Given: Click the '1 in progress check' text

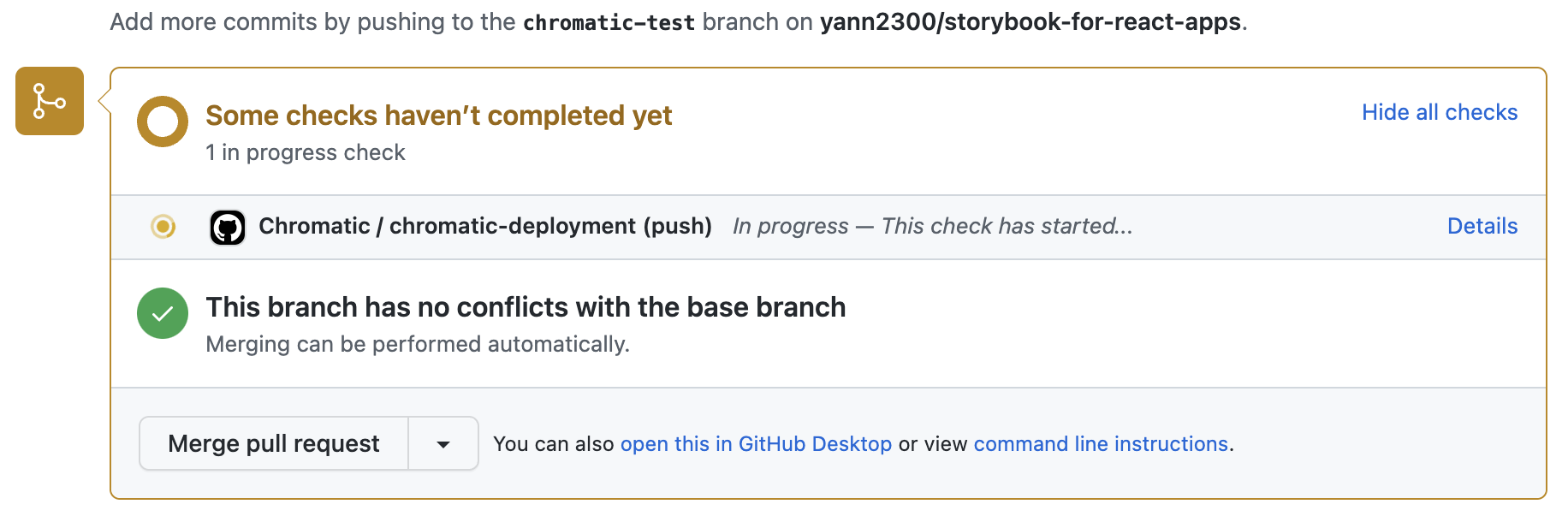Looking at the screenshot, I should click(x=306, y=152).
